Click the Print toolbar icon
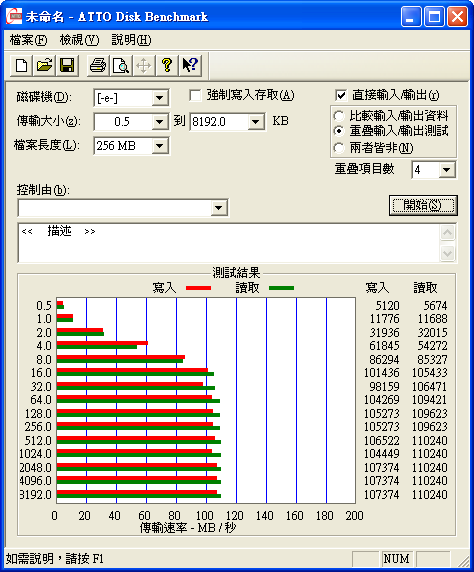 [x=98, y=66]
